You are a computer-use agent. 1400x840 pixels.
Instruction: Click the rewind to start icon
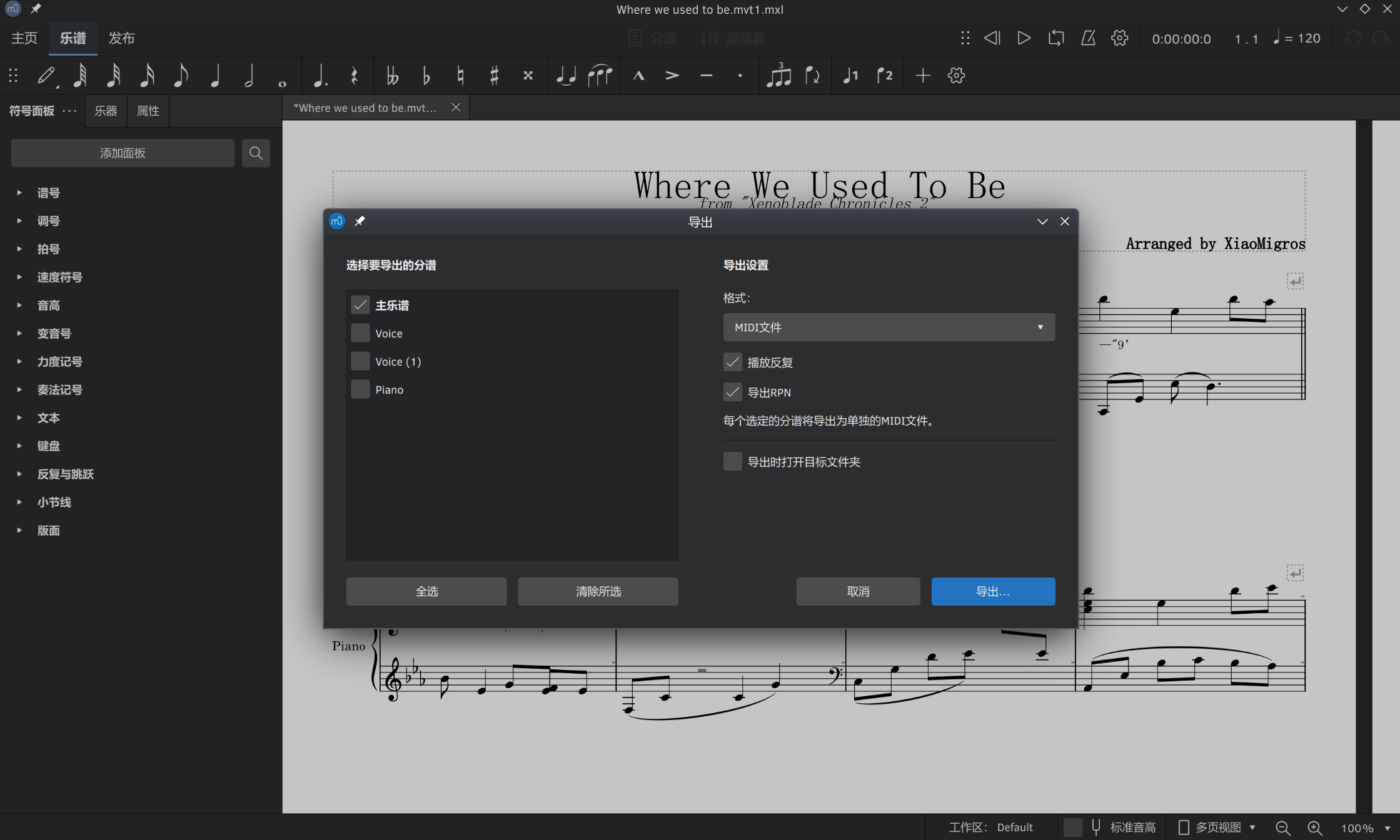pos(992,38)
